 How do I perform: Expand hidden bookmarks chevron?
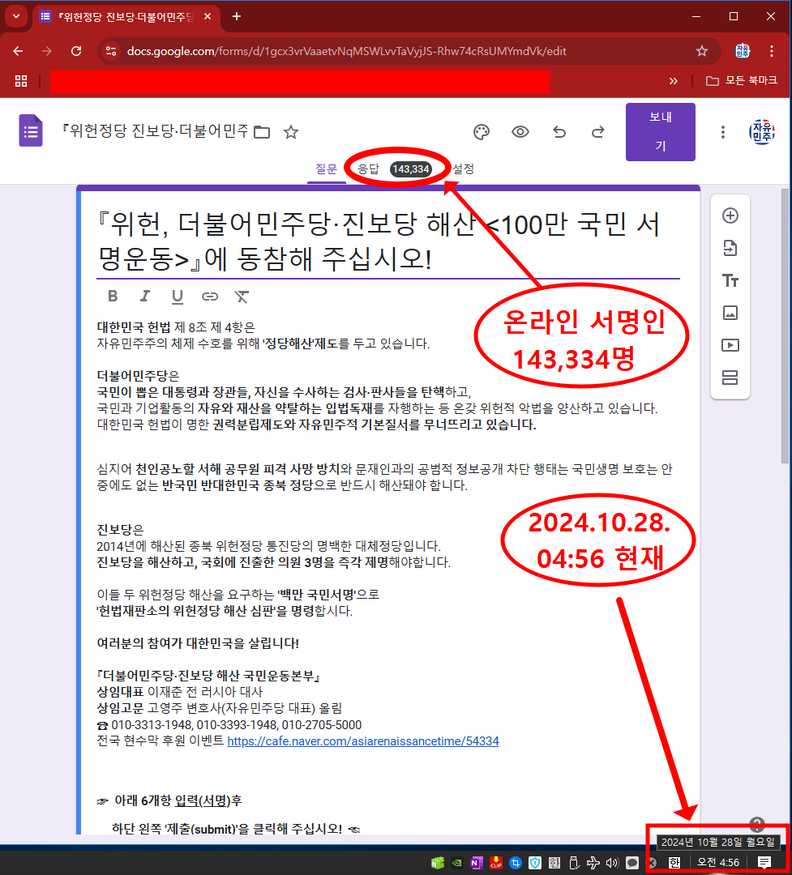(673, 81)
